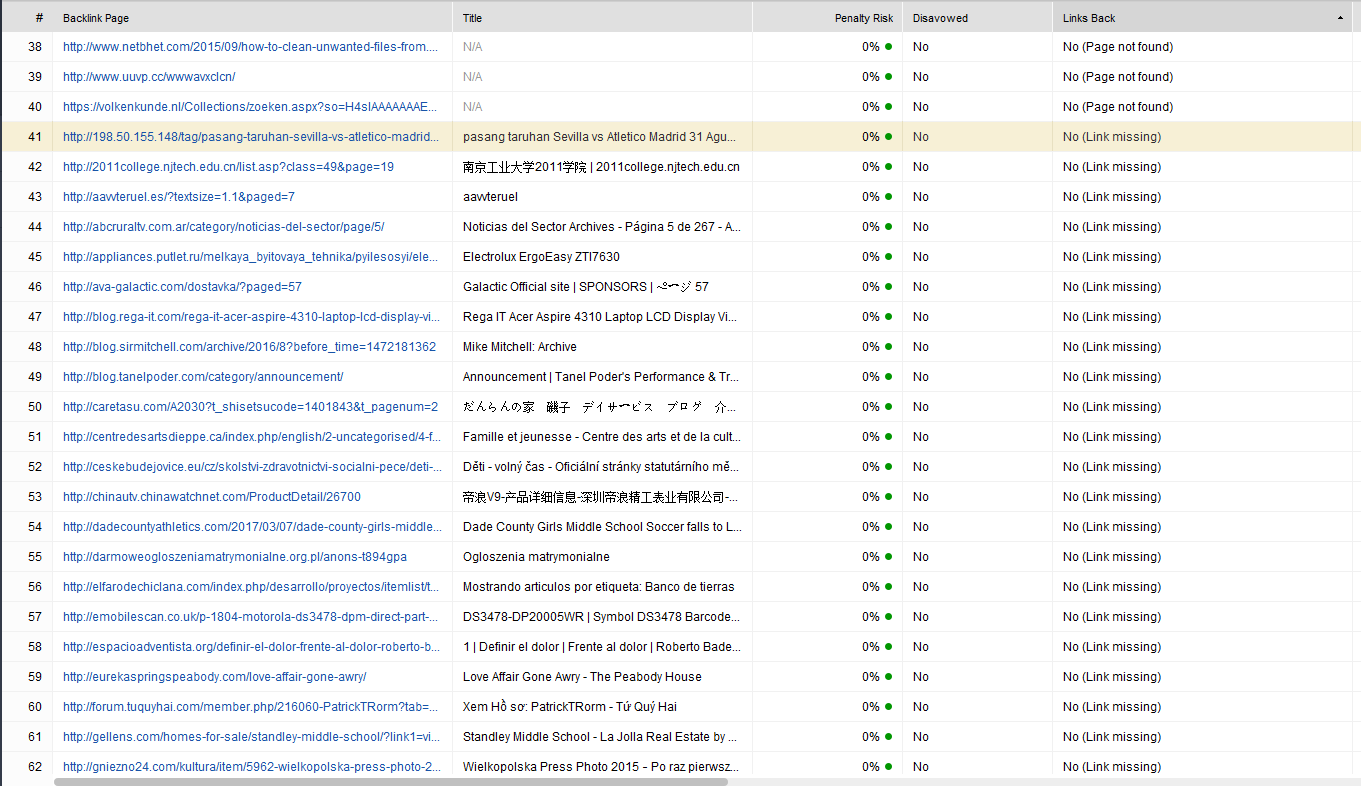Open the 2011college.njtech.edu.cn list link
The image size is (1361, 786).
[228, 167]
